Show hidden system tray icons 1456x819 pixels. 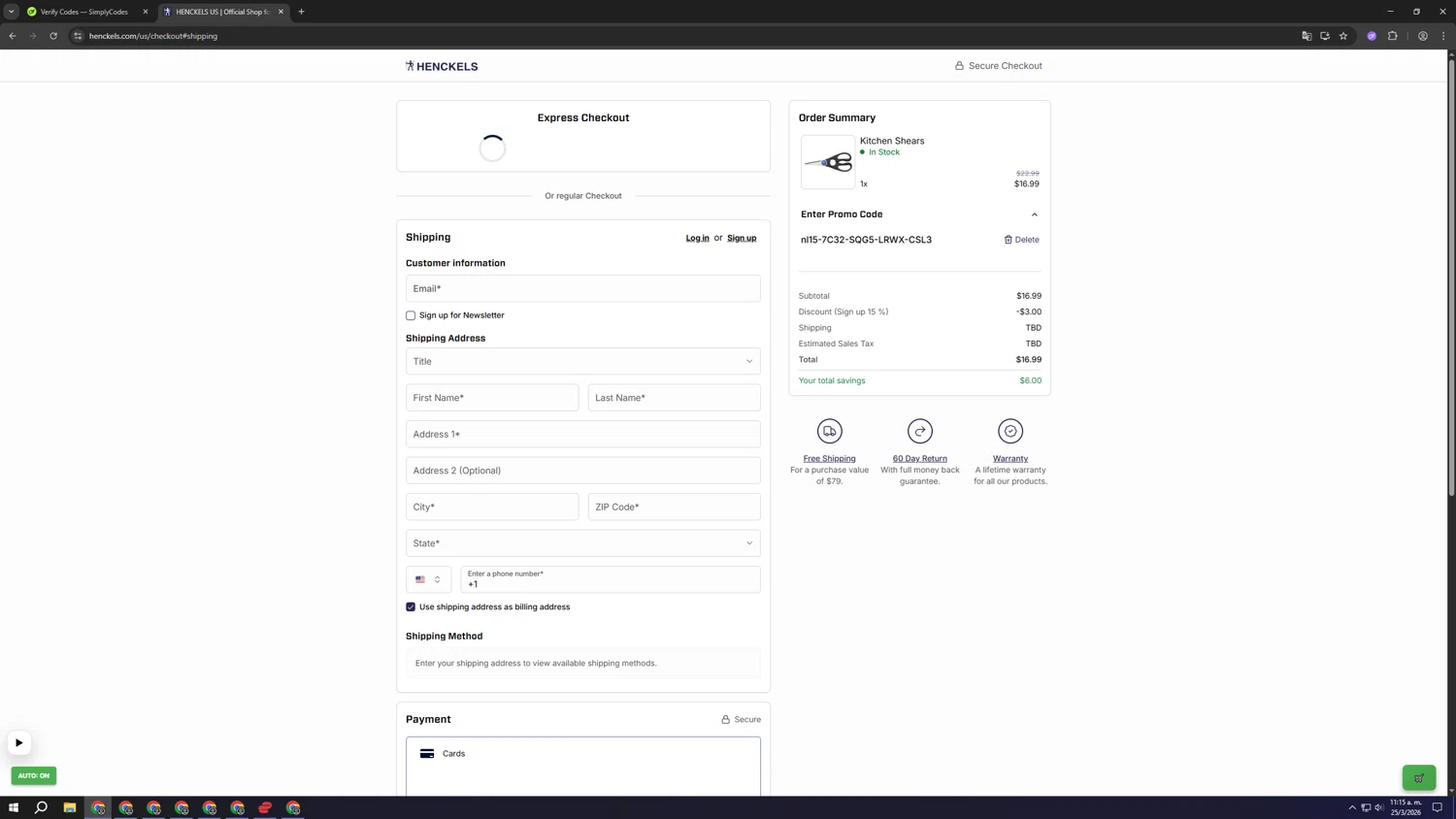pos(1352,807)
